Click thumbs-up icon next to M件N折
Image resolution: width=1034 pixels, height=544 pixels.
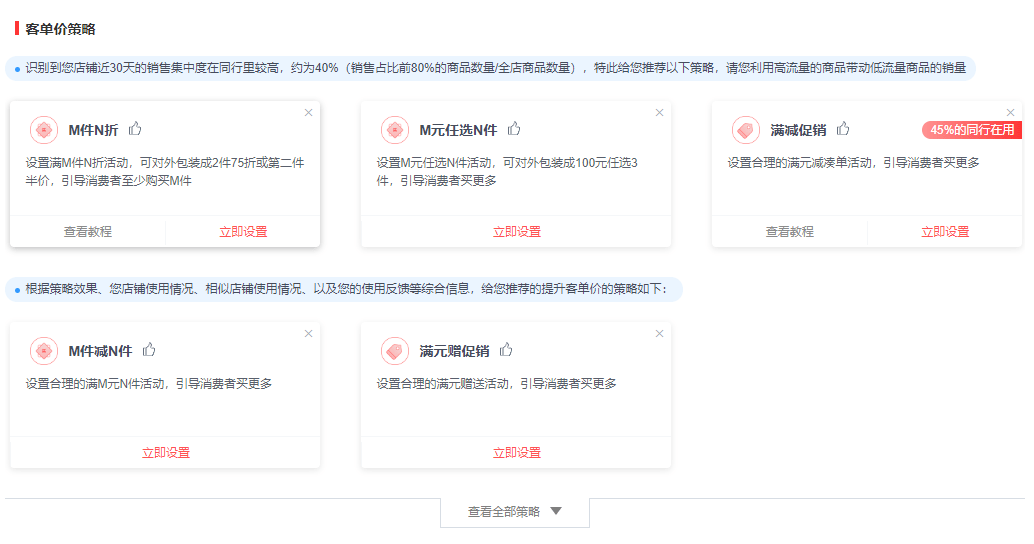[135, 129]
